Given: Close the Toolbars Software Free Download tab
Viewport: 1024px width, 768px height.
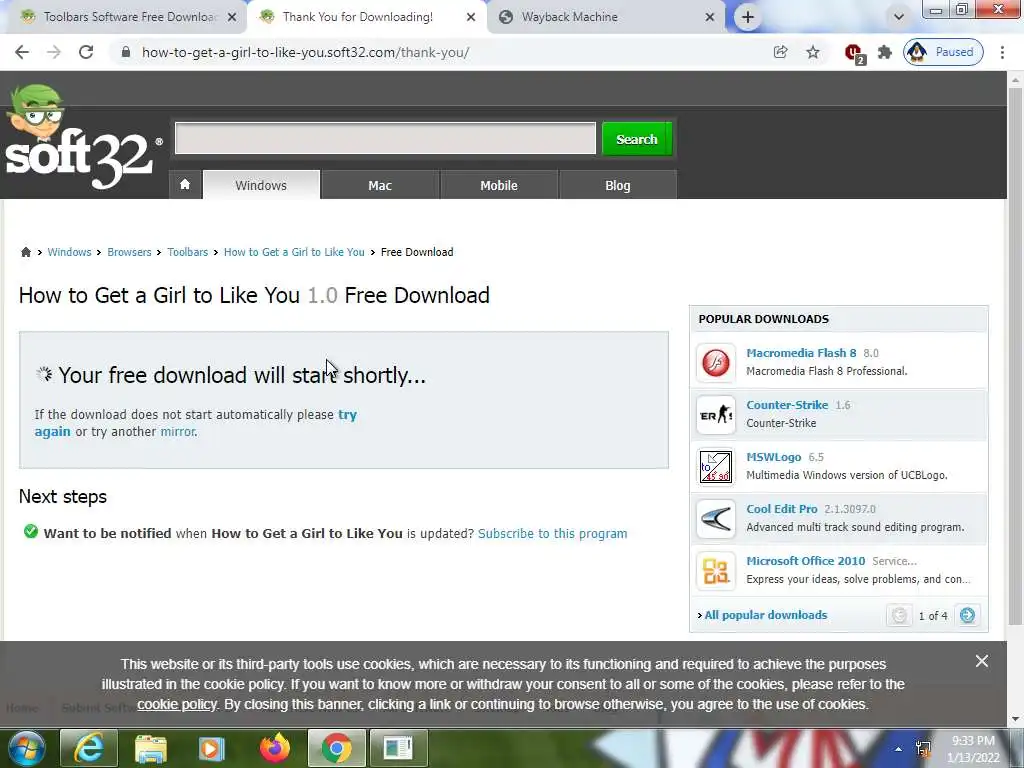Looking at the screenshot, I should pyautogui.click(x=232, y=17).
